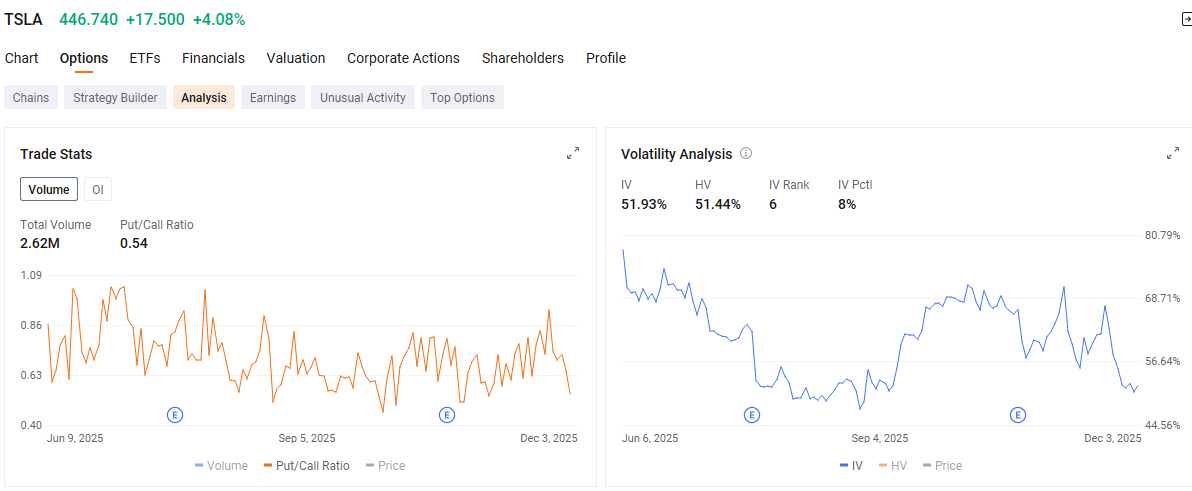Click the Total Volume value 2.62M
The image size is (1192, 491).
[x=38, y=243]
